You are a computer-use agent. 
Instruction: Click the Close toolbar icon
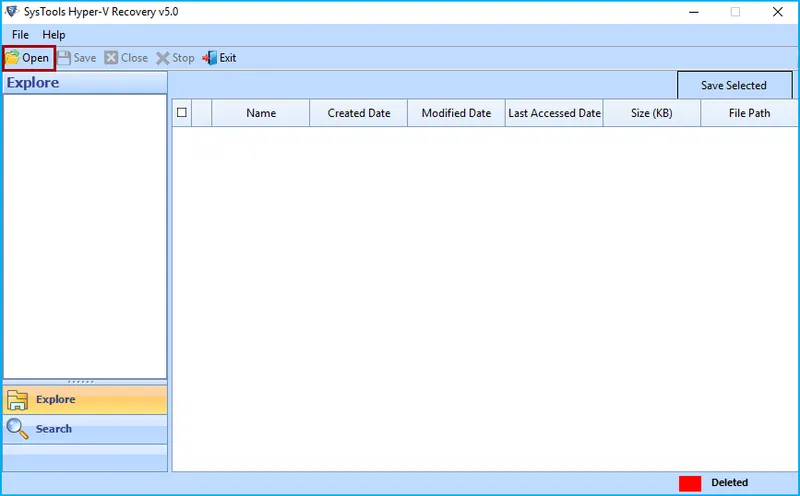(x=111, y=58)
